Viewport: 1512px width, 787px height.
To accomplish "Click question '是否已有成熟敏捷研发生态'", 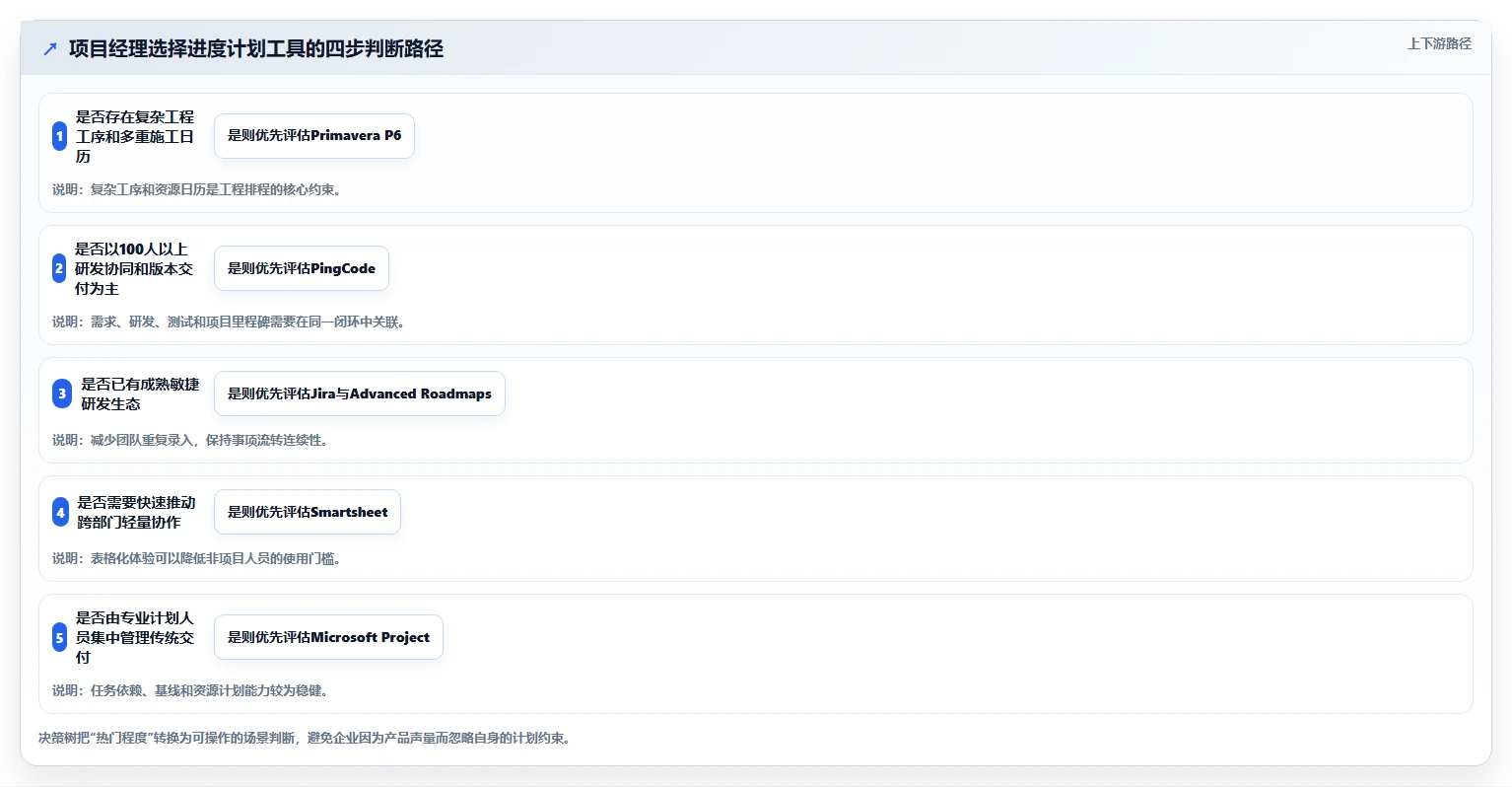I will click(140, 393).
